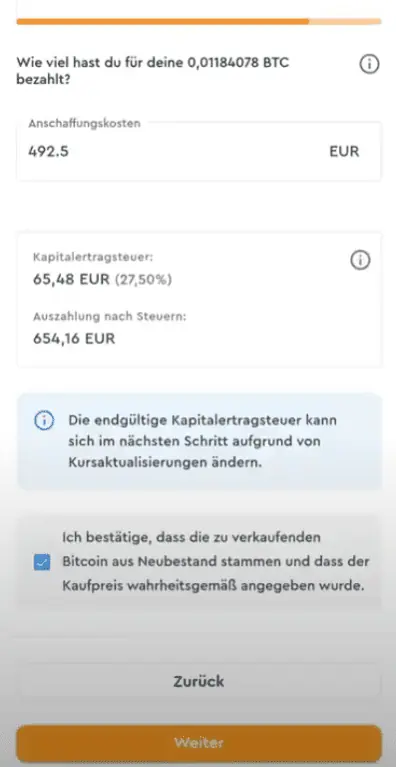Focus the Anschaffungskosten input field
Viewport: 396px width, 767px height.
(199, 151)
